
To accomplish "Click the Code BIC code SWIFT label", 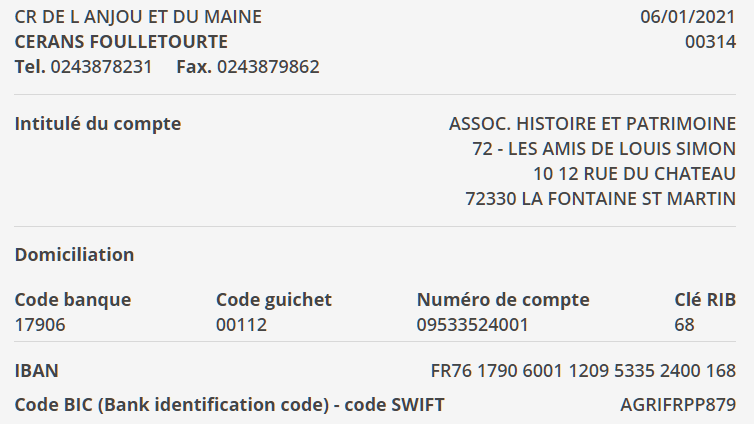I will (x=229, y=405).
